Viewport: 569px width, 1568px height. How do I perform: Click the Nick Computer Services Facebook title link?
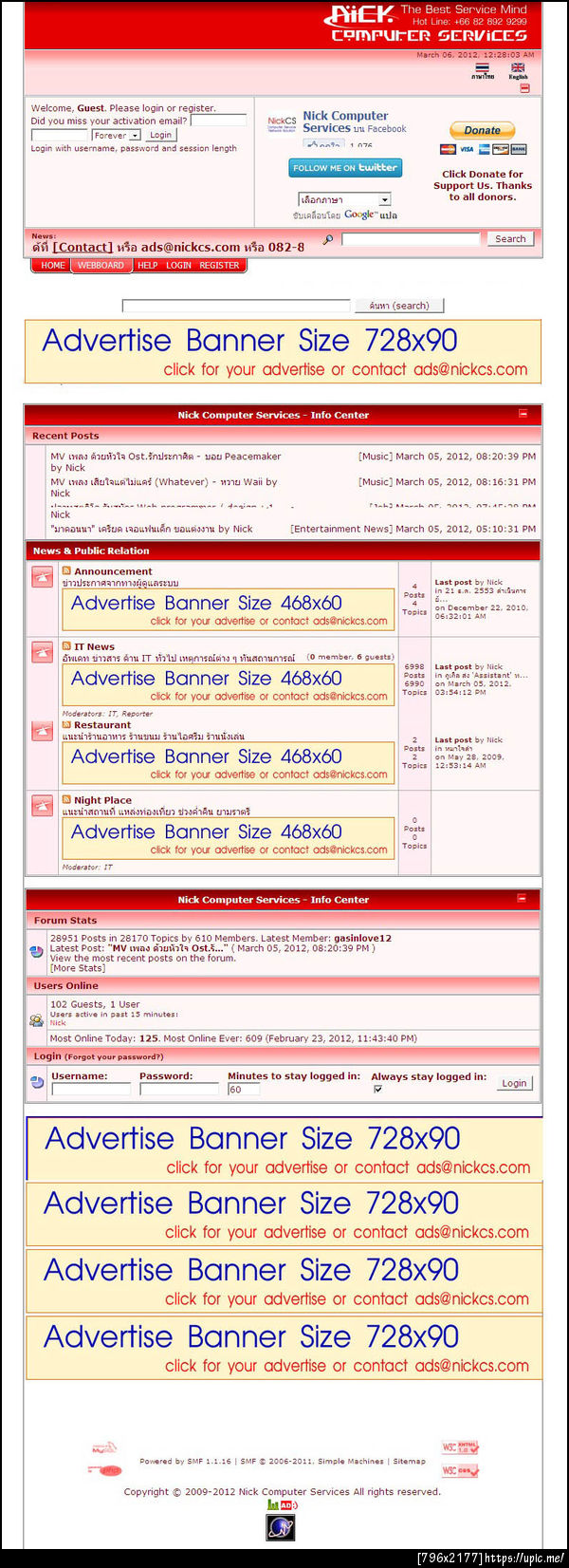[345, 121]
